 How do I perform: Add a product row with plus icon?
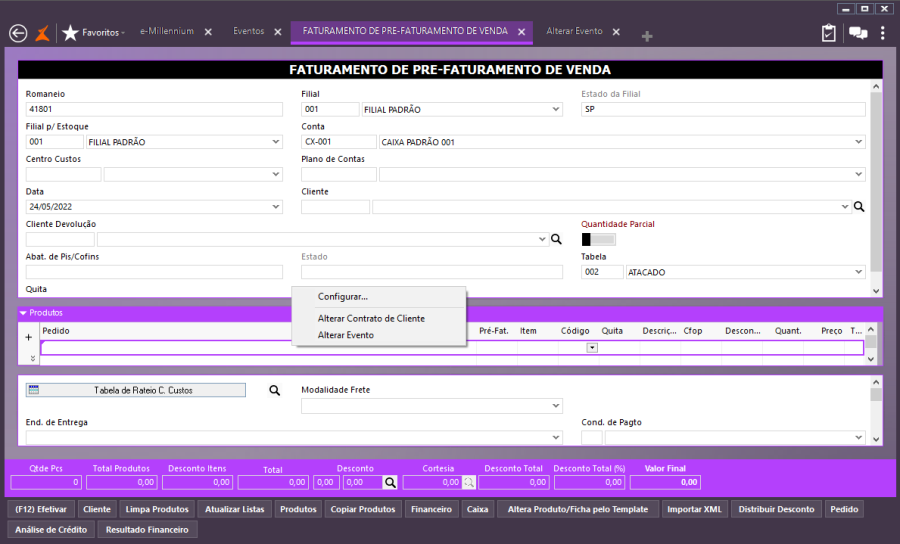(29, 337)
